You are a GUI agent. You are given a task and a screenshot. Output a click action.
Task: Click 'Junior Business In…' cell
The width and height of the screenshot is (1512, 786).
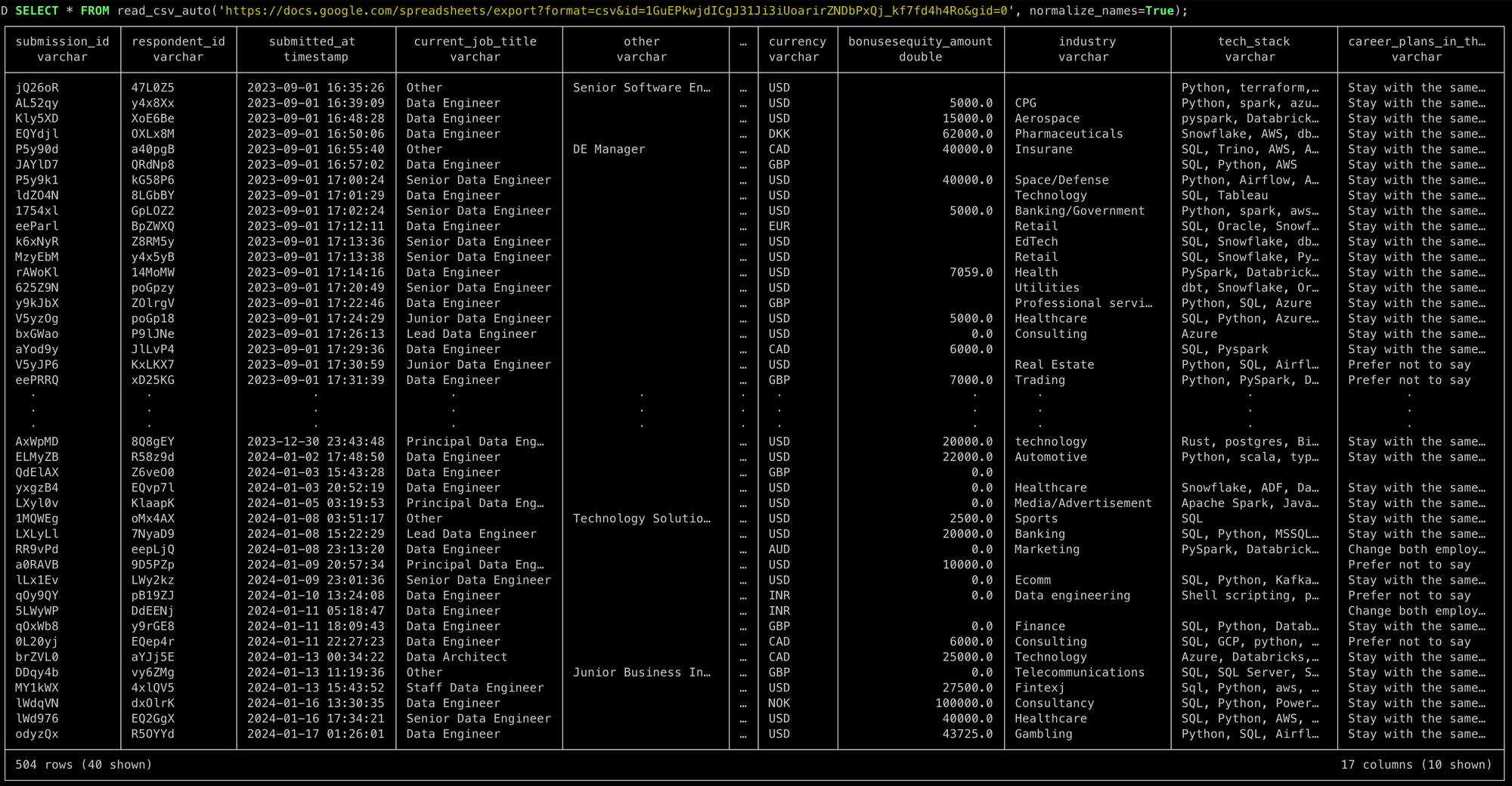(x=642, y=673)
